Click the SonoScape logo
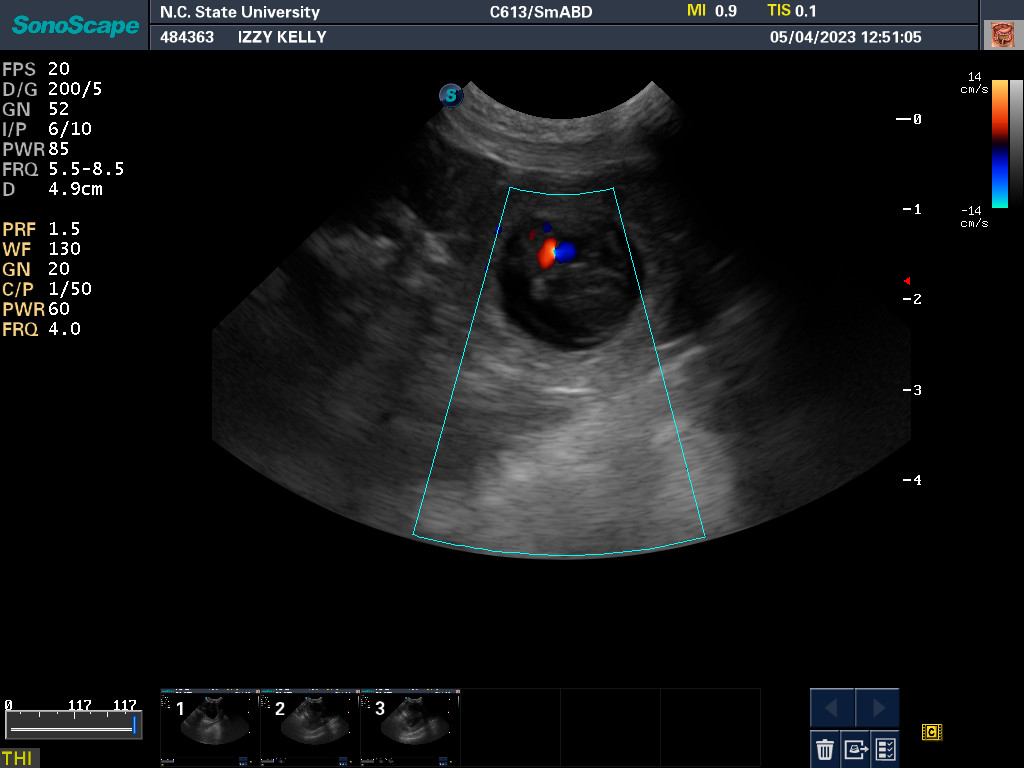The height and width of the screenshot is (768, 1024). [76, 25]
